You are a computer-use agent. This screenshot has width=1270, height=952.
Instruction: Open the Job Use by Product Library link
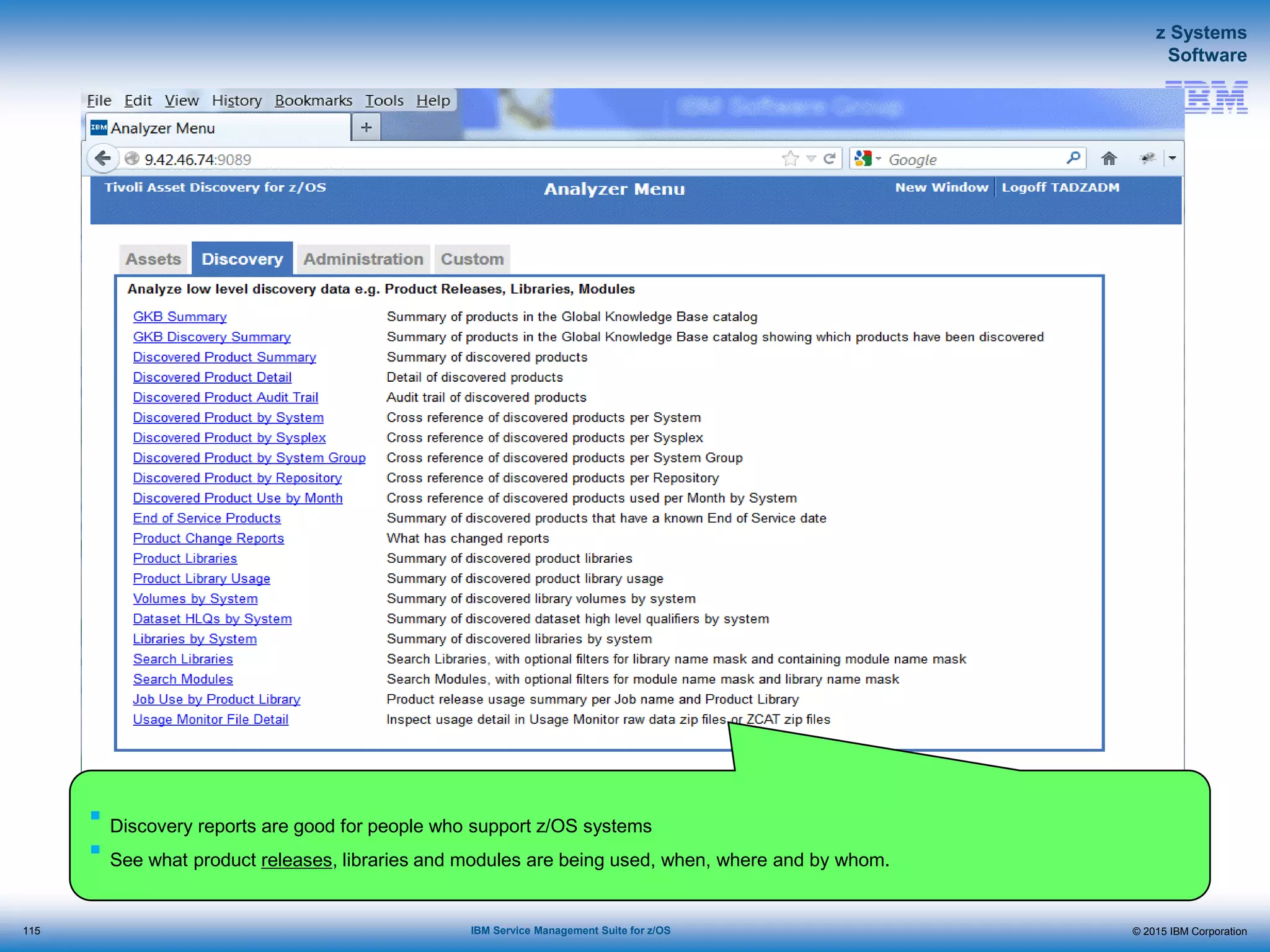pos(217,700)
